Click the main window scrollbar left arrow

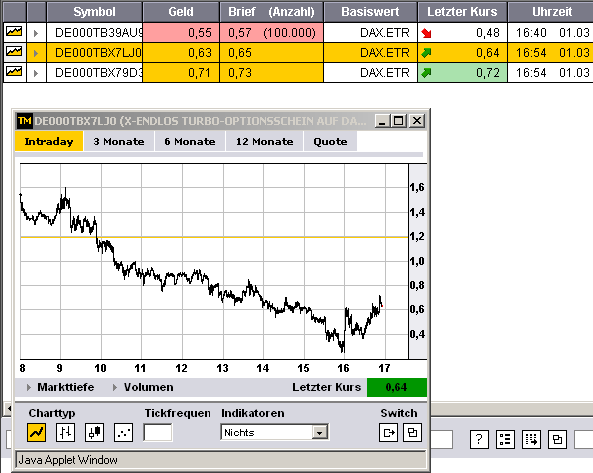(x=8, y=408)
